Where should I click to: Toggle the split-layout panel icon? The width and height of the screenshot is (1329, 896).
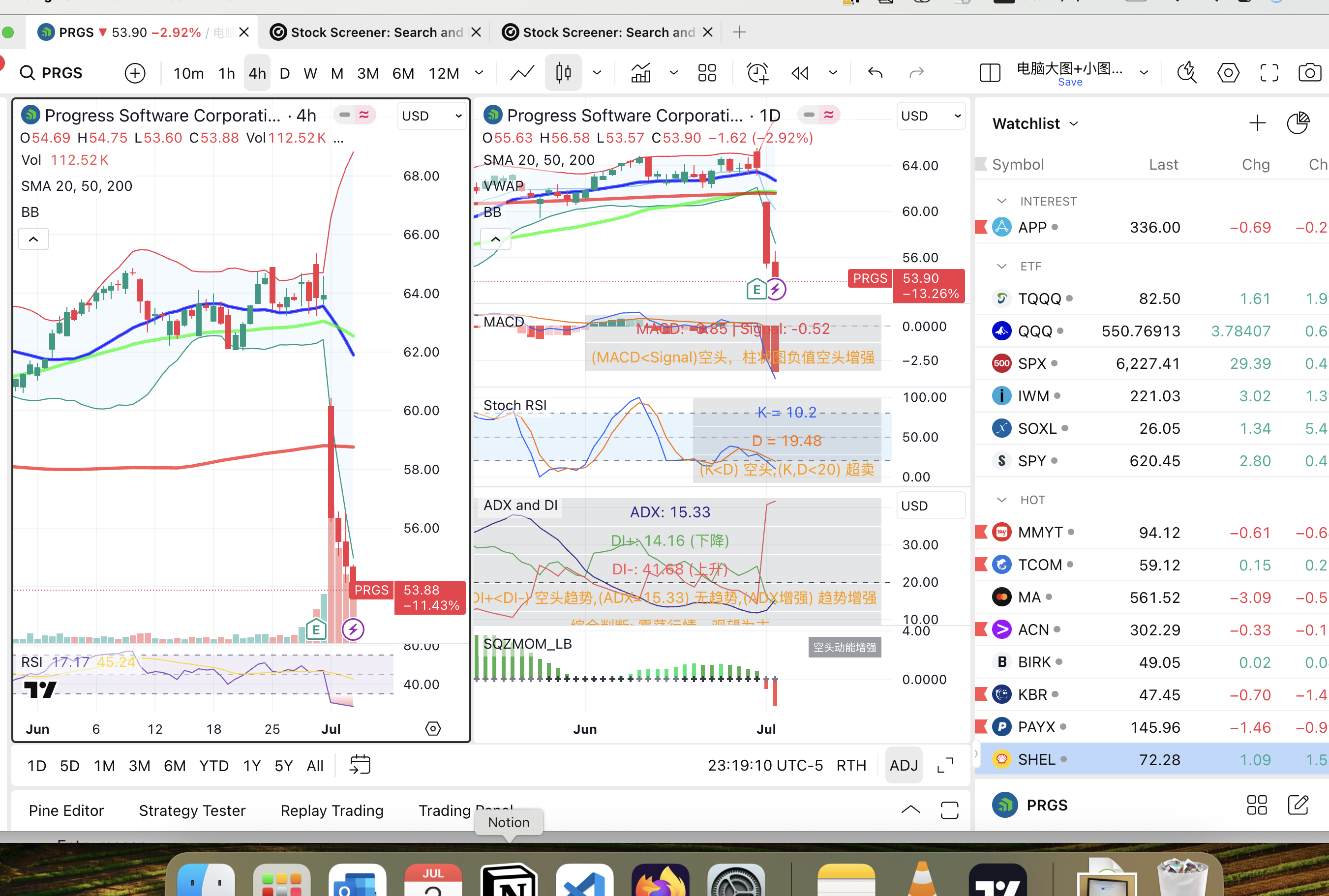point(989,73)
